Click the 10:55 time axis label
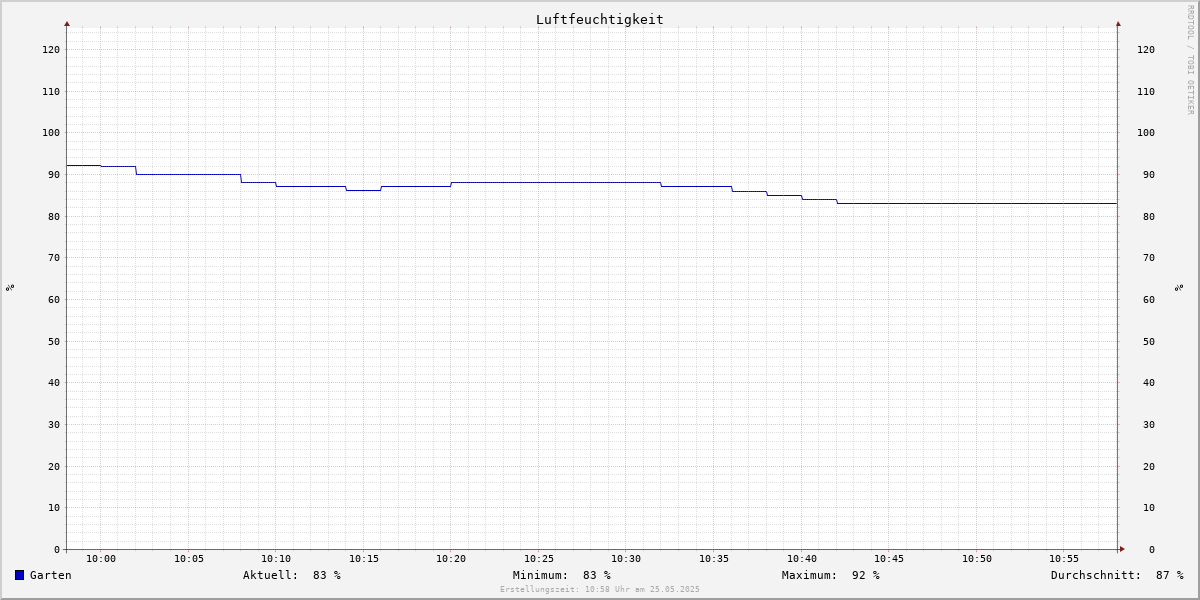1200x600 pixels. click(x=1064, y=559)
